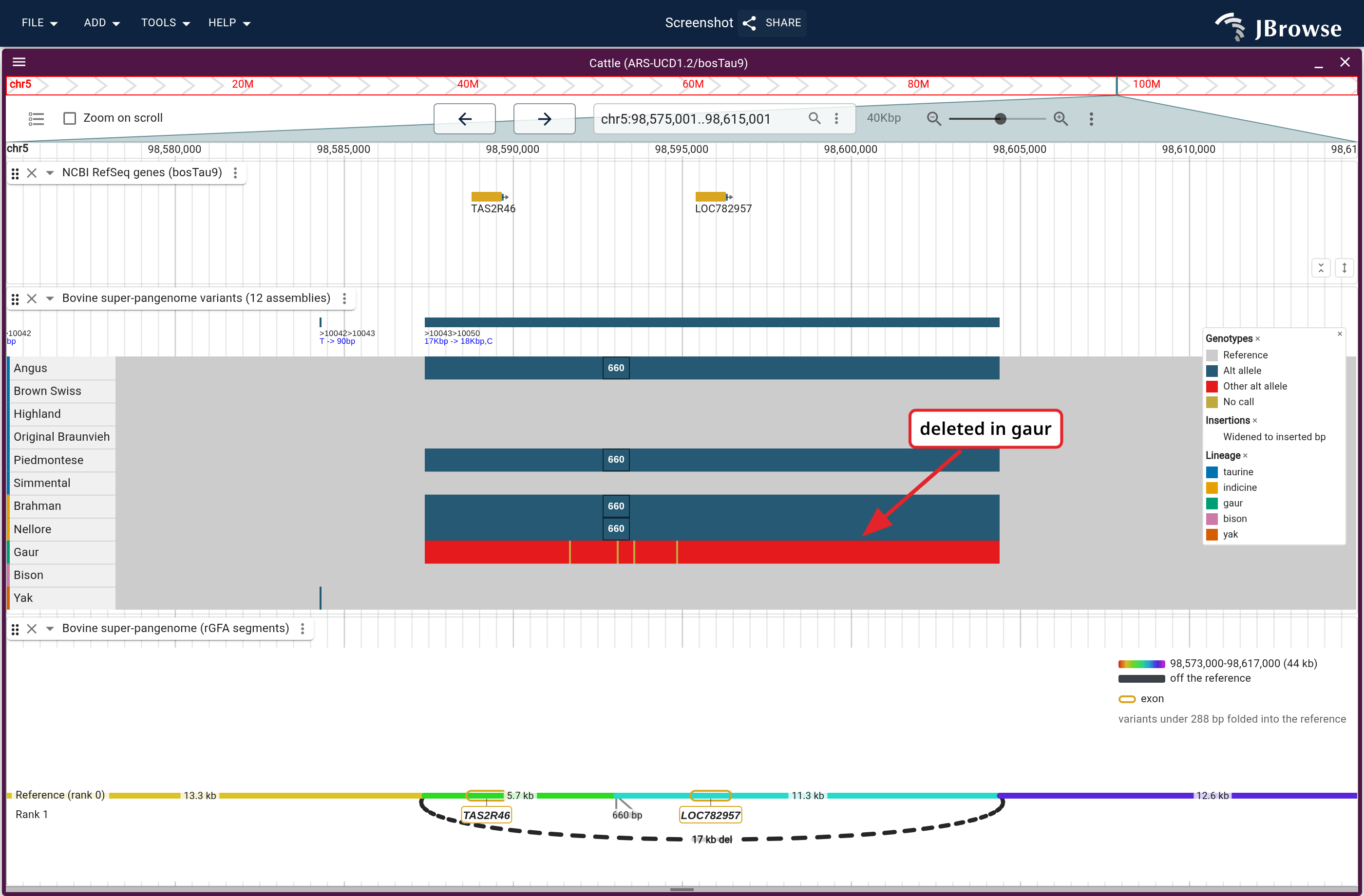Select the Angus 660 insertion label
The height and width of the screenshot is (896, 1364).
pyautogui.click(x=616, y=368)
